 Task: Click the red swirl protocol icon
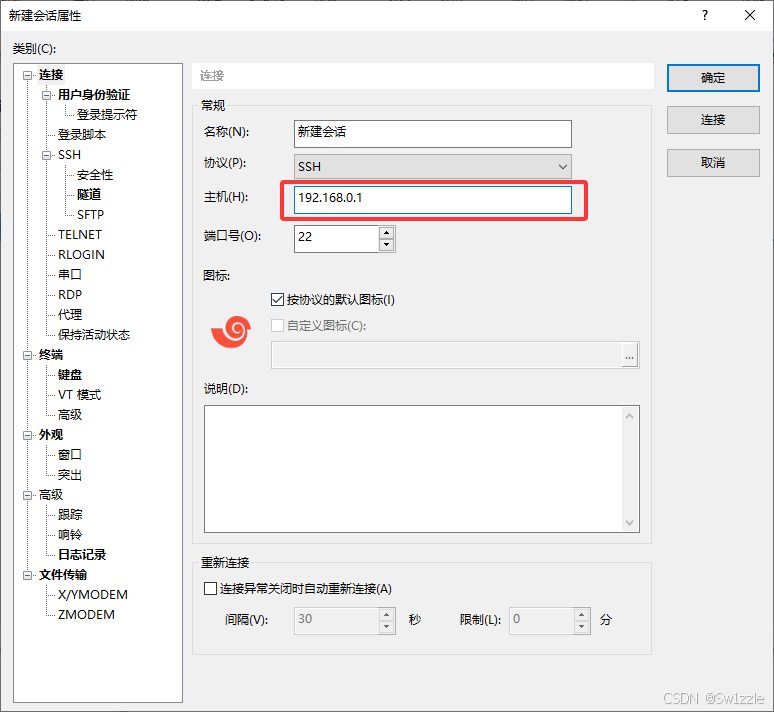[x=231, y=332]
